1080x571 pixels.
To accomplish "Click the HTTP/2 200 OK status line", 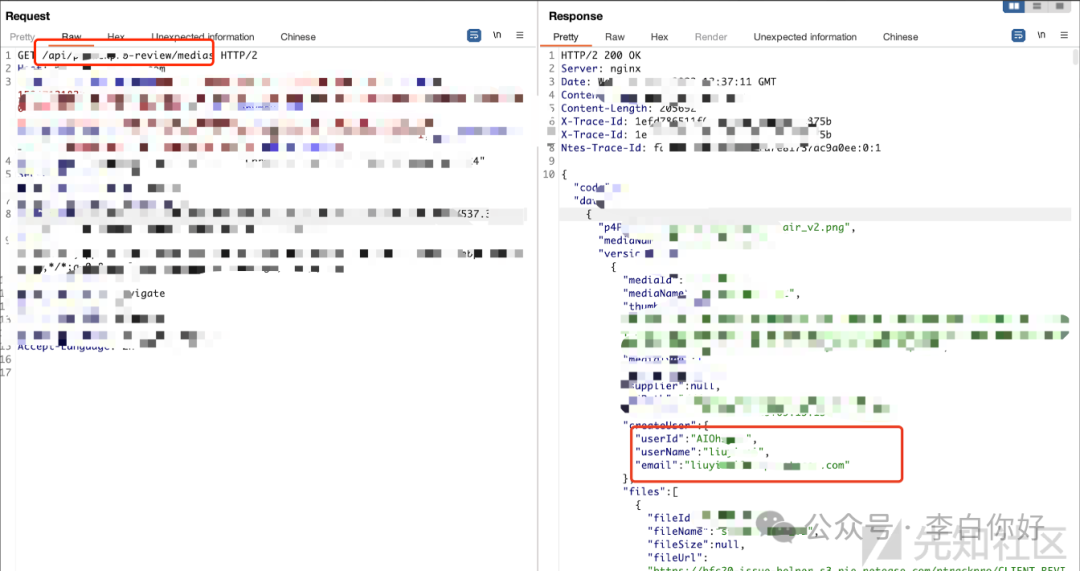I will tap(600, 55).
